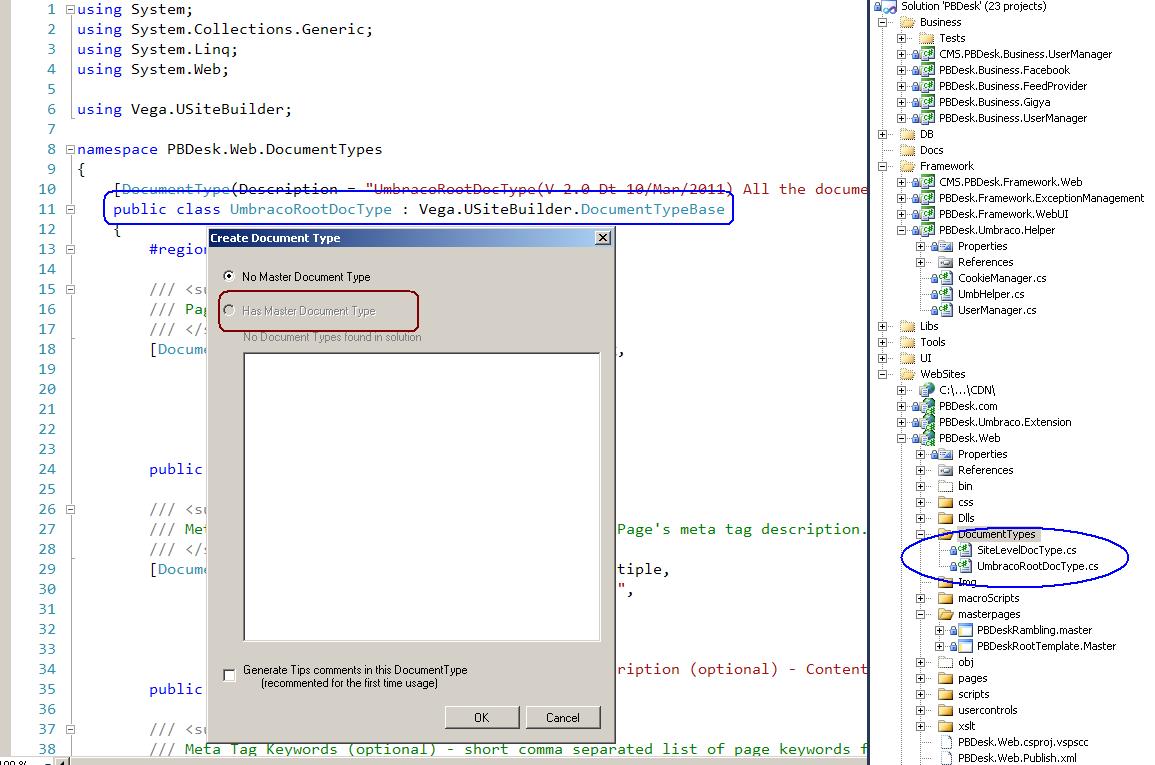Click the SiteLevelDocType.cs file icon
This screenshot has height=765, width=1155.
963,550
